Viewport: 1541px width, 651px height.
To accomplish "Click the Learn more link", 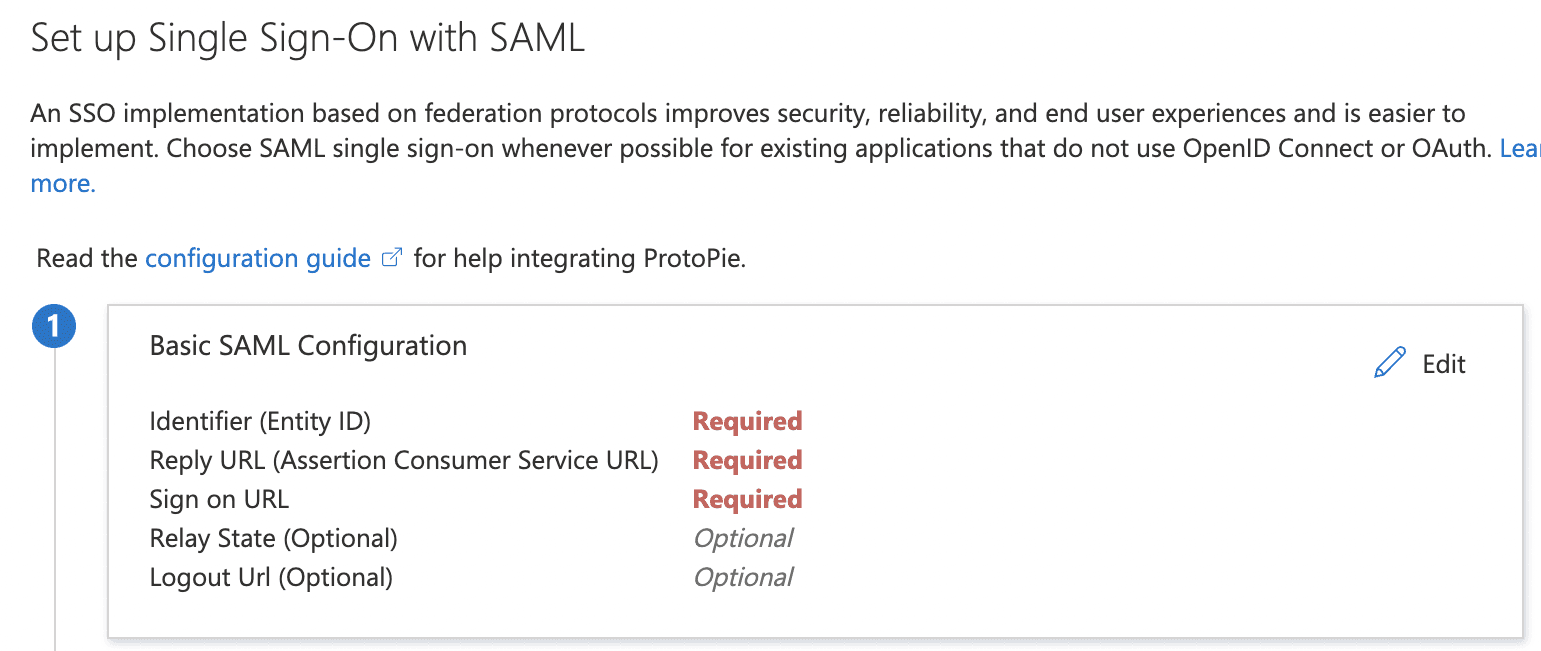I will (x=63, y=183).
